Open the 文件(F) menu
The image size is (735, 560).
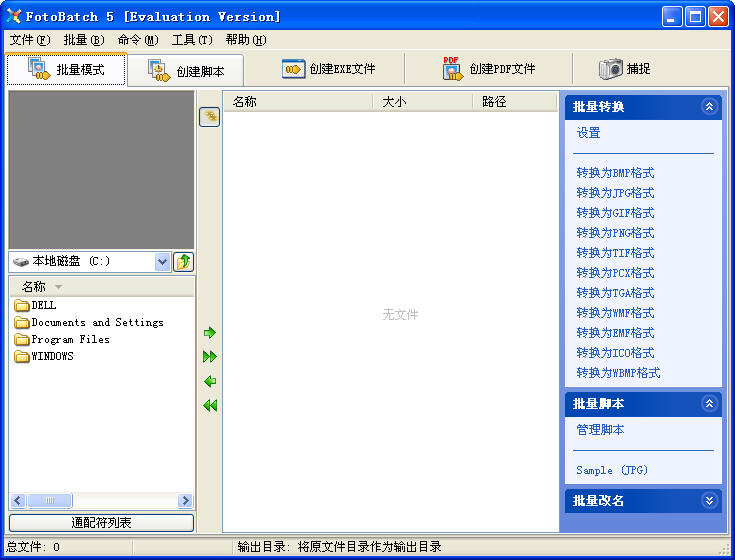click(x=30, y=40)
